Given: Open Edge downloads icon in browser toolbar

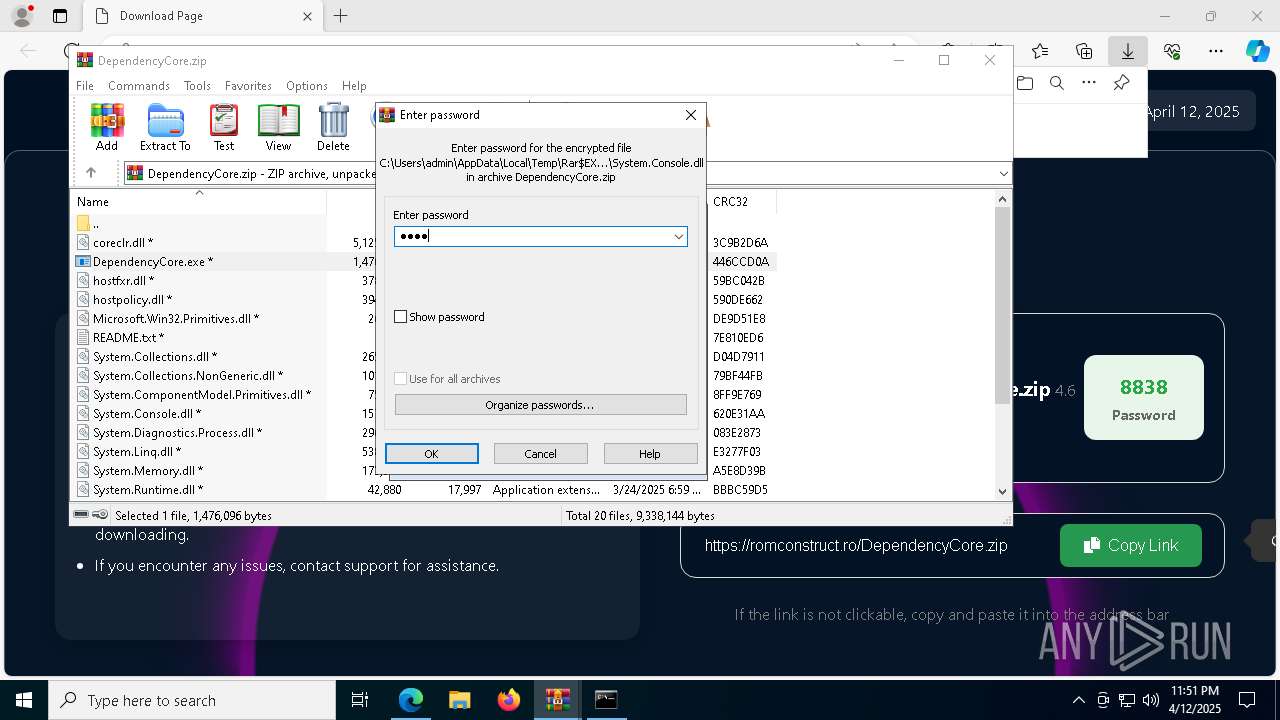Looking at the screenshot, I should click(1127, 51).
